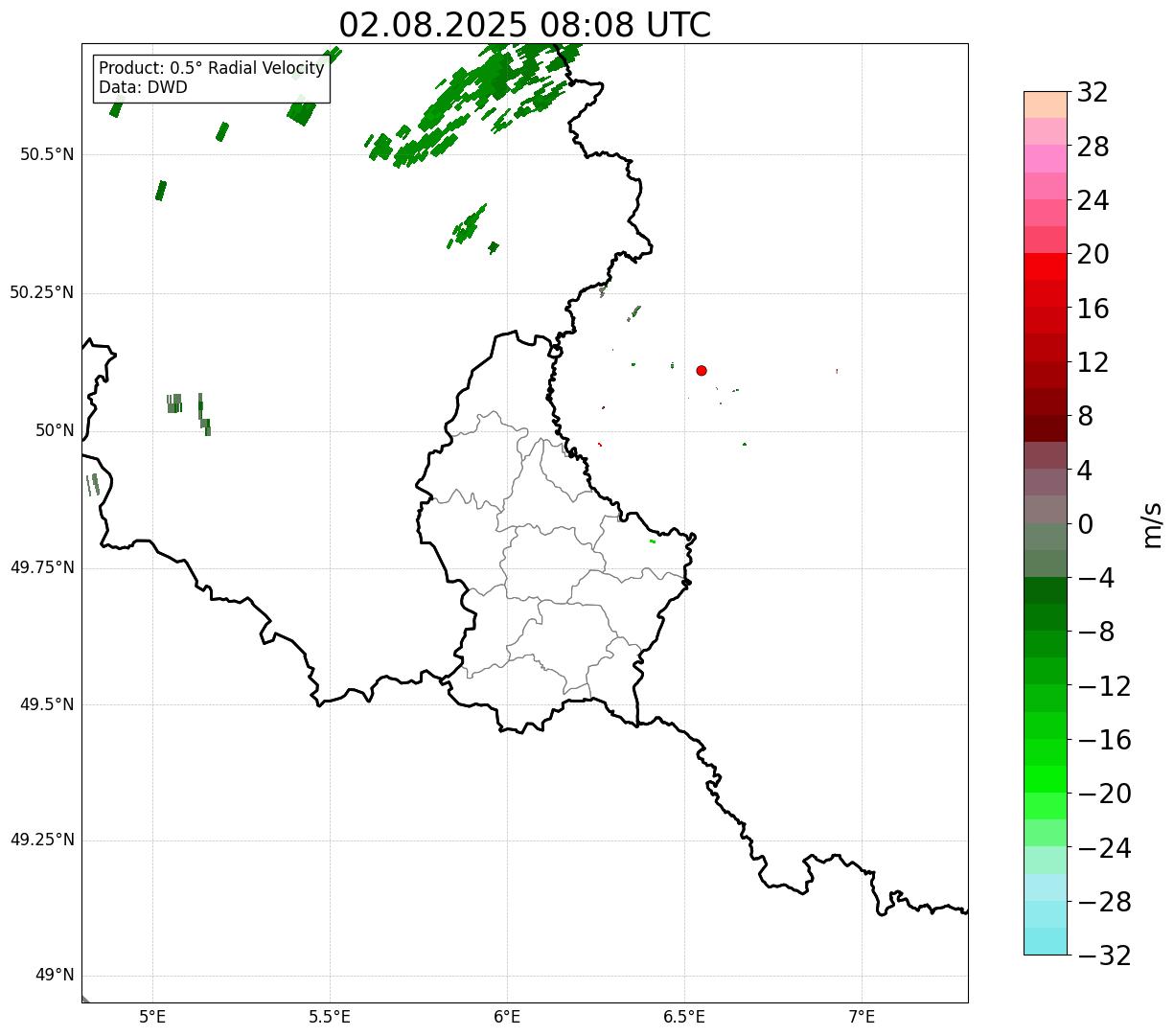Image resolution: width=1174 pixels, height=1036 pixels.
Task: Click the "Data: DWD" legend line
Action: tap(143, 87)
